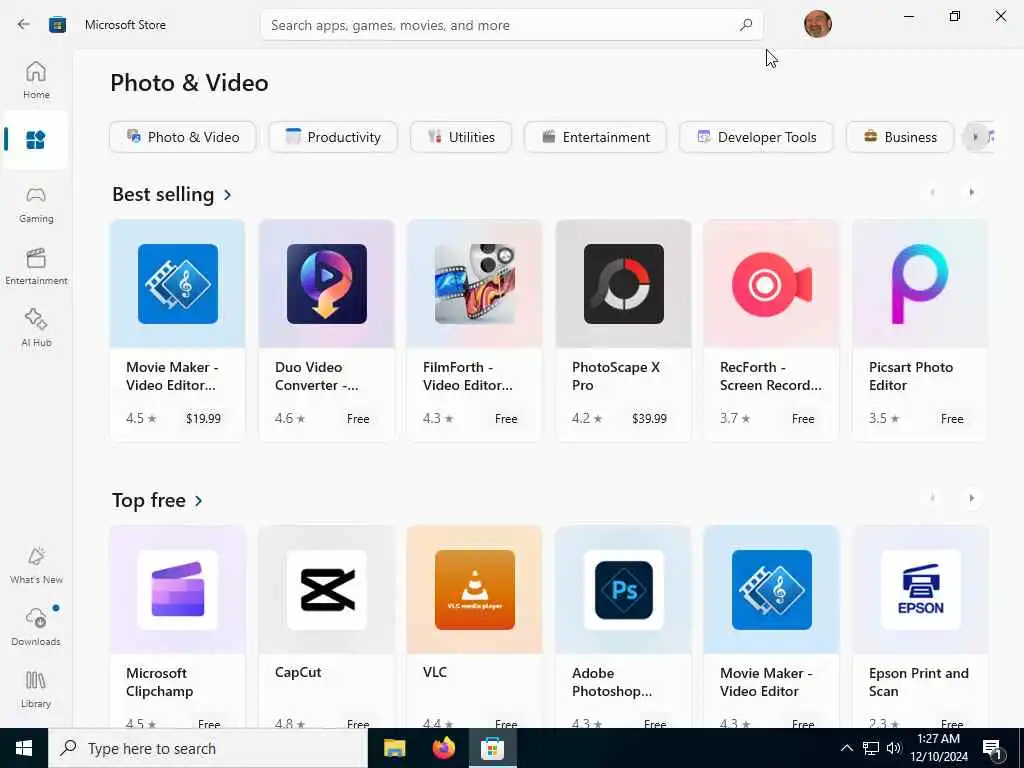
Task: Open RecForth Screen Recorder app icon
Action: point(772,284)
